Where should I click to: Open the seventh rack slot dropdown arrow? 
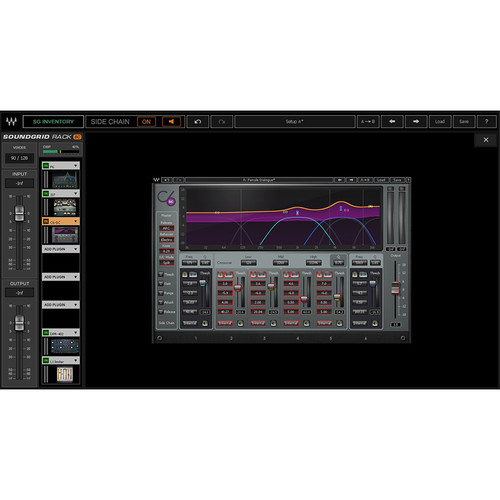coord(76,333)
